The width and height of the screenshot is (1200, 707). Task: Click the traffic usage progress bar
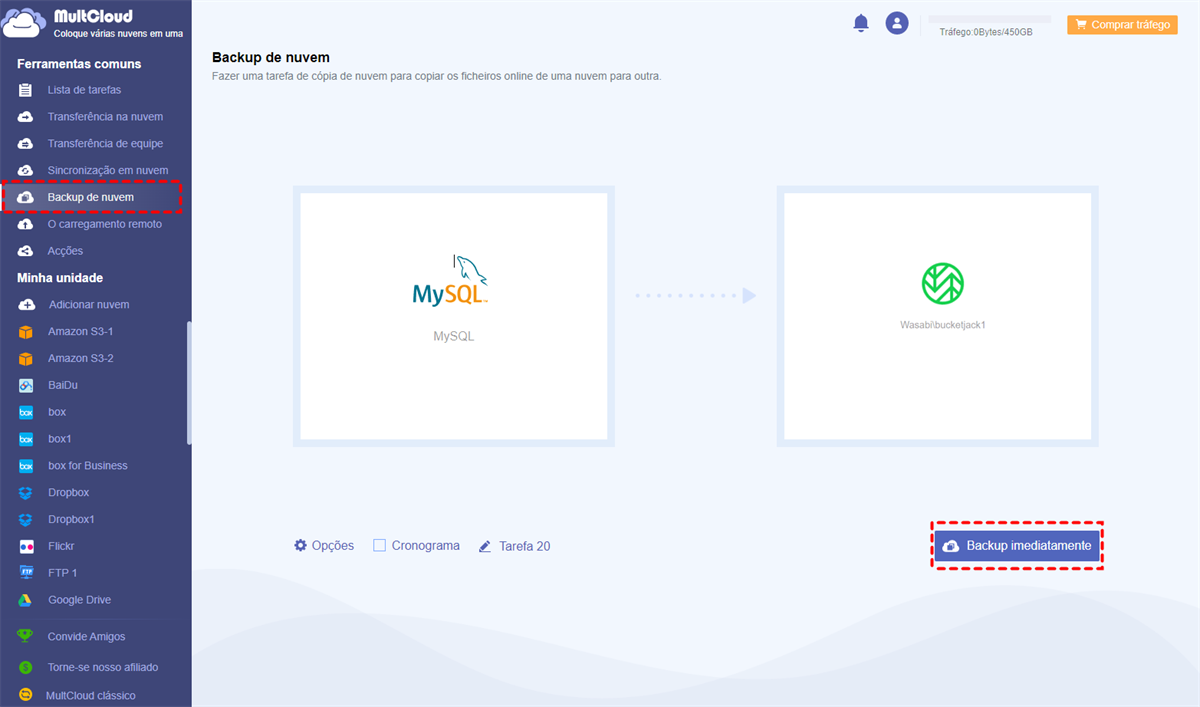pos(990,19)
